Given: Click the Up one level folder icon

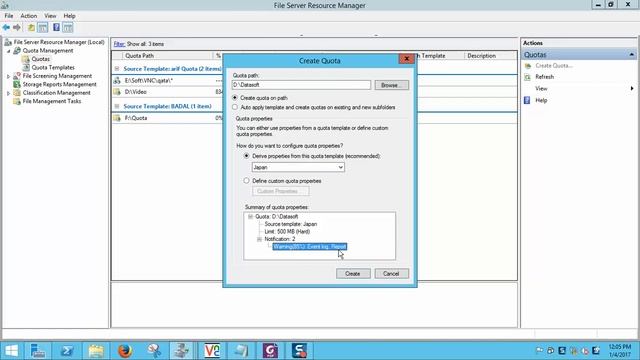Looking at the screenshot, I should tap(31, 27).
